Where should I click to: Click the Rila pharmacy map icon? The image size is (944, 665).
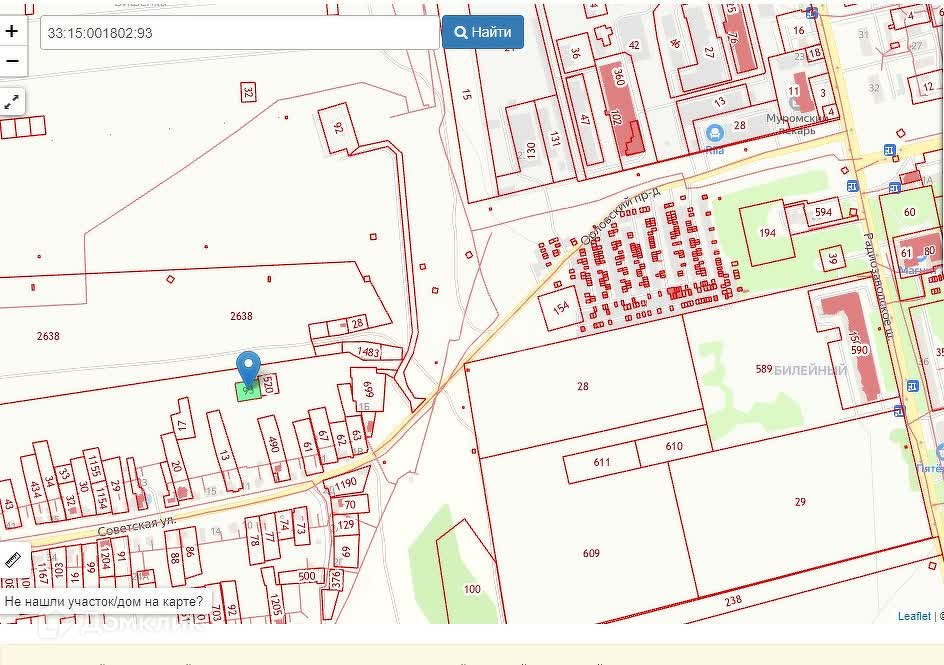pyautogui.click(x=715, y=132)
